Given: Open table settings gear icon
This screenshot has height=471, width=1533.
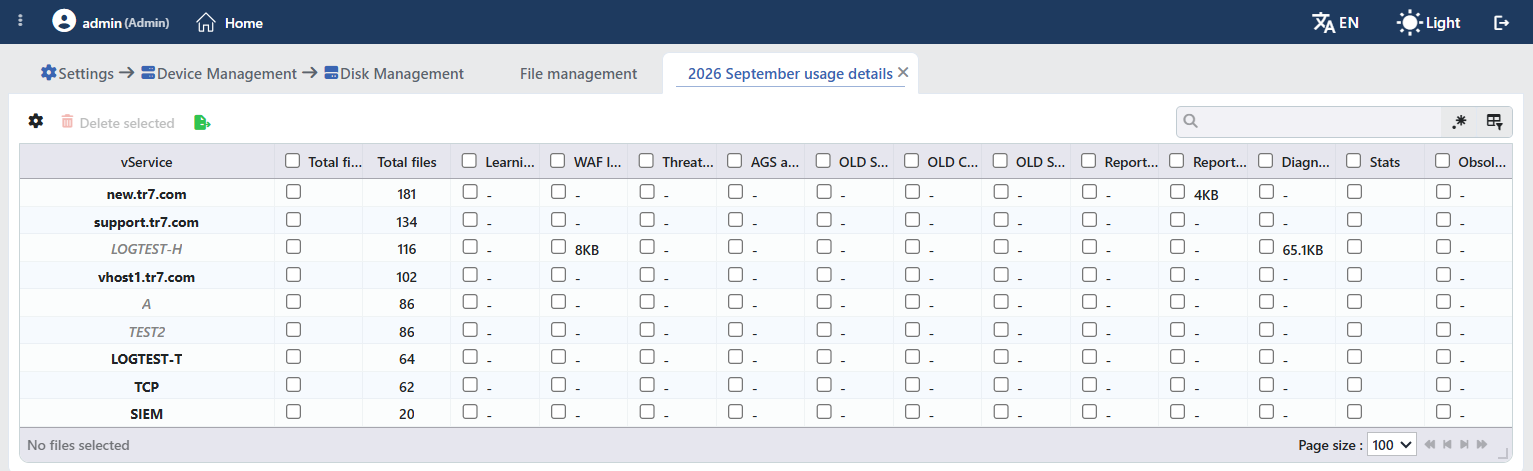Looking at the screenshot, I should (36, 121).
